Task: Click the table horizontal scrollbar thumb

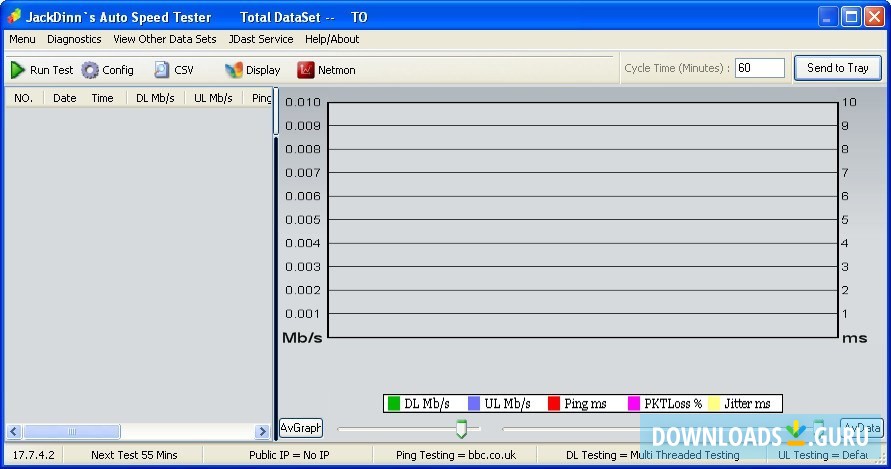Action: (x=72, y=431)
